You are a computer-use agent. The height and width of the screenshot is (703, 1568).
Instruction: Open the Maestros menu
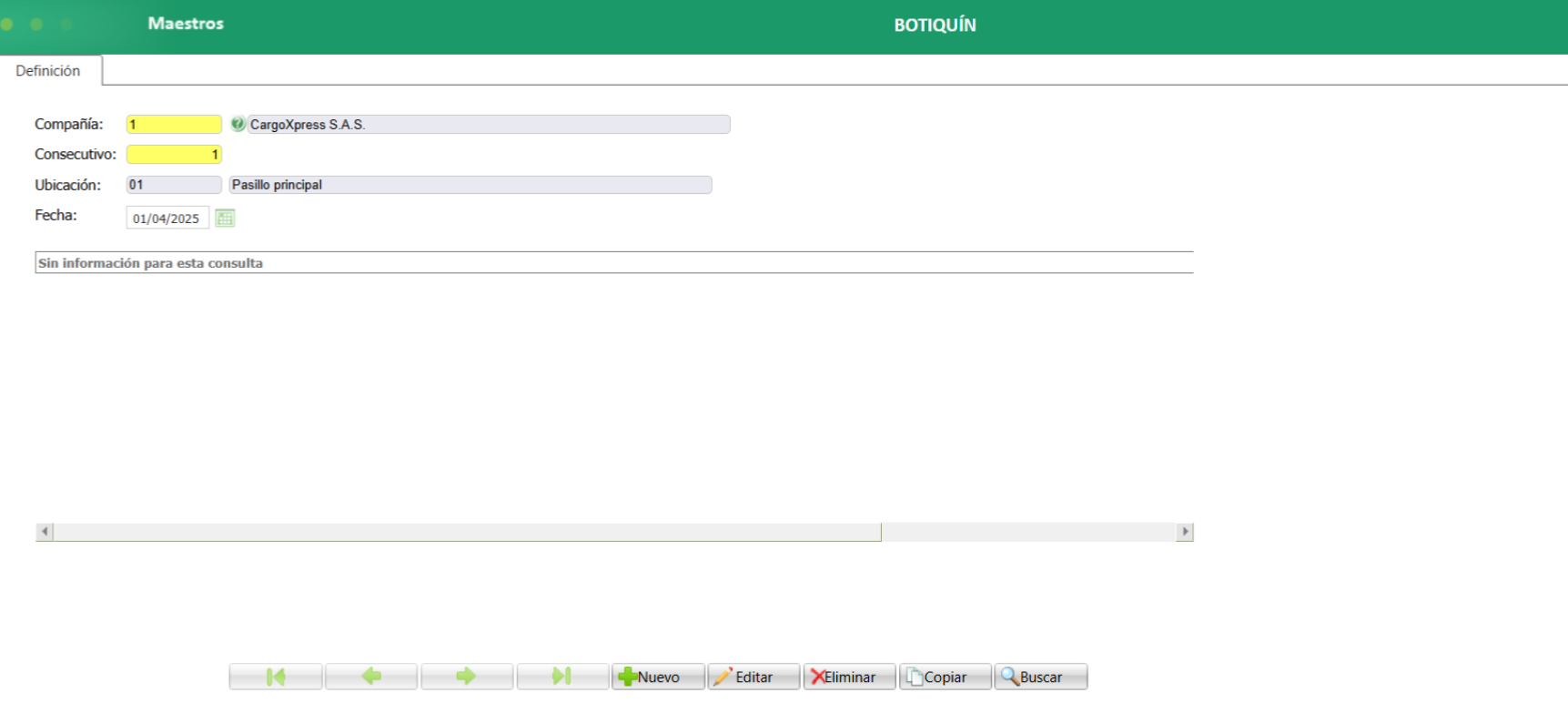tap(186, 24)
